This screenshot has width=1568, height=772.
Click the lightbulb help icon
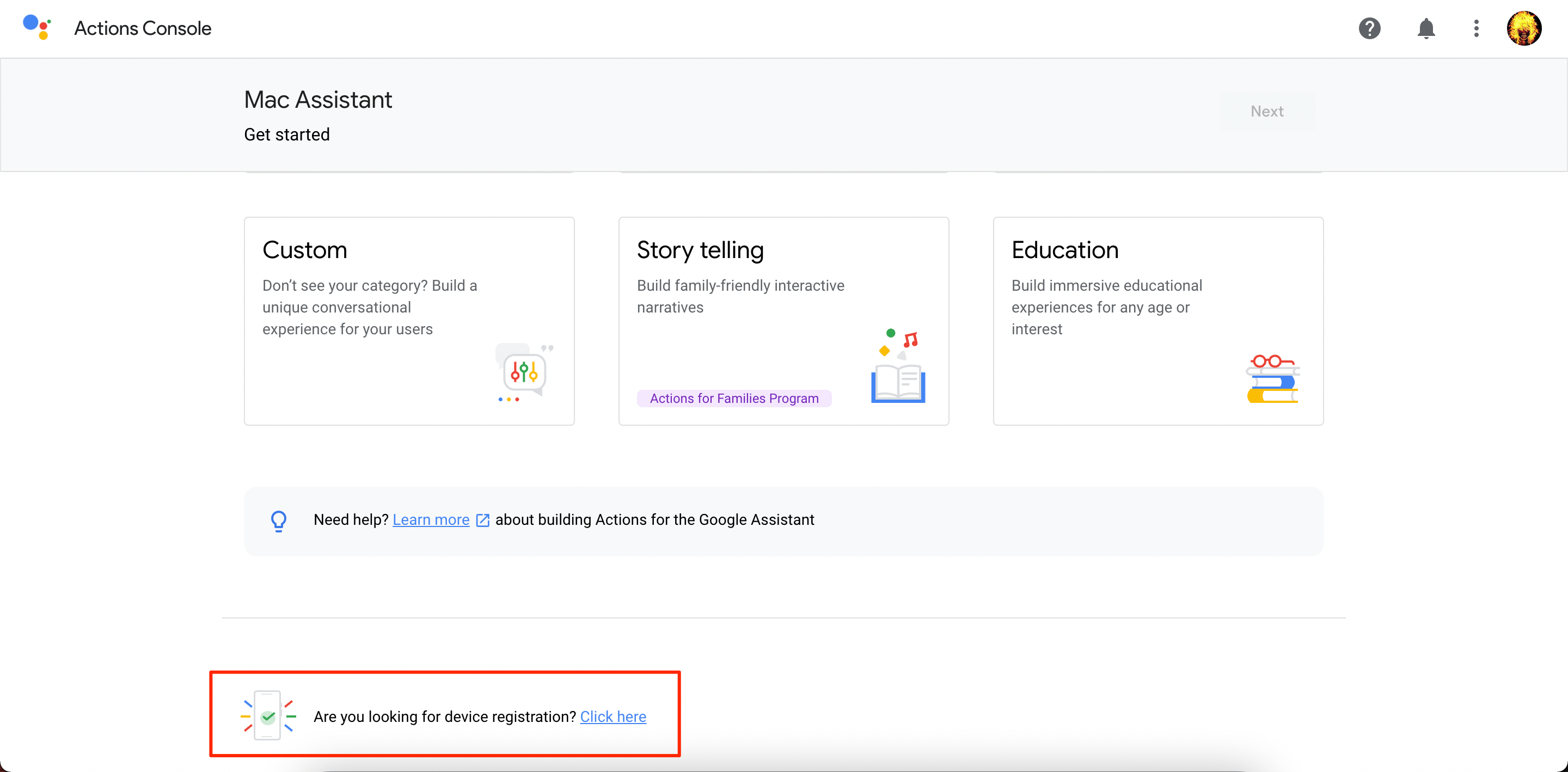click(x=279, y=521)
